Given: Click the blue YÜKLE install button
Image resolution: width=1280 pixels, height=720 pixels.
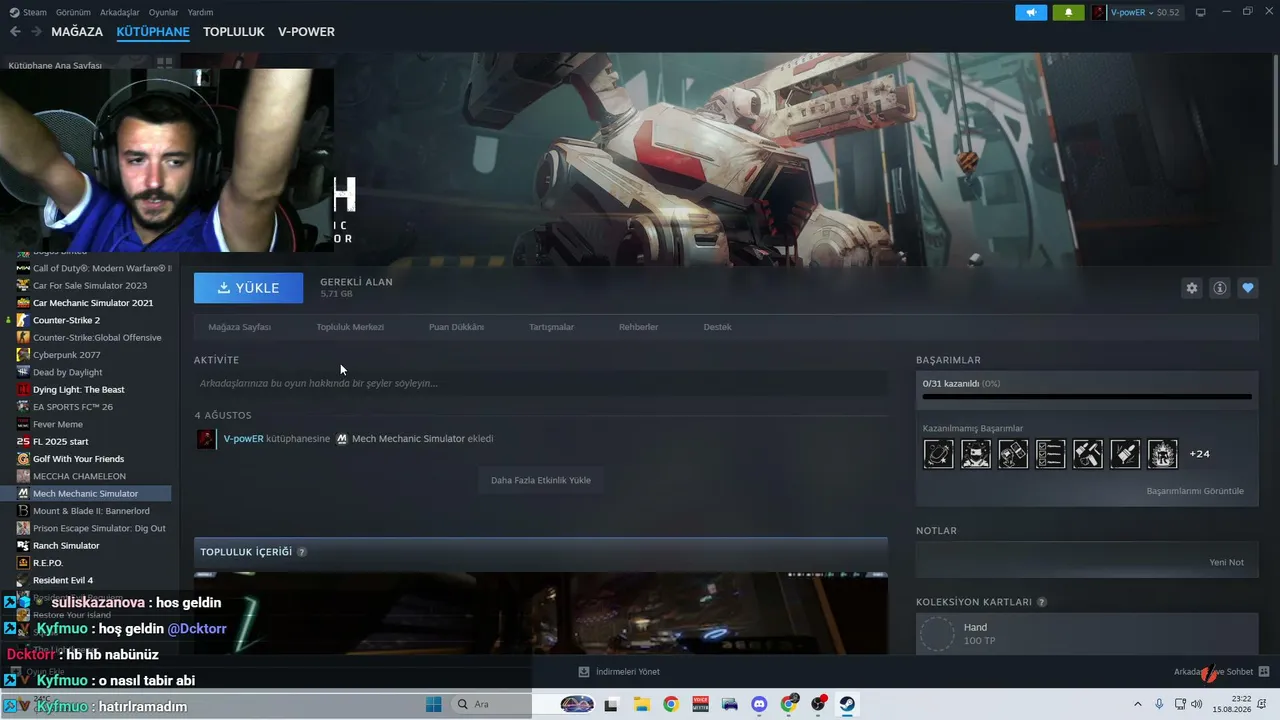Looking at the screenshot, I should pyautogui.click(x=248, y=288).
